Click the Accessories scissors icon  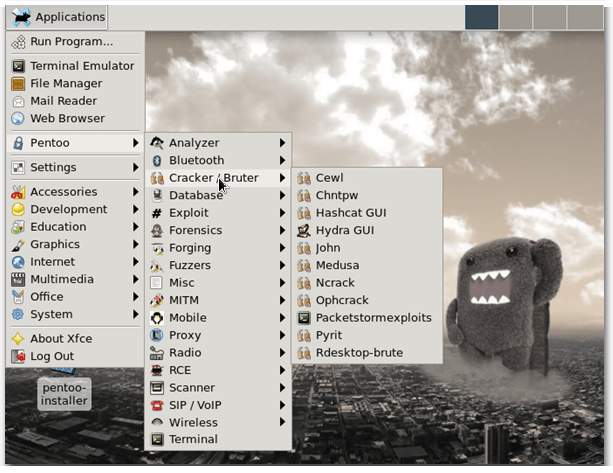(x=18, y=192)
